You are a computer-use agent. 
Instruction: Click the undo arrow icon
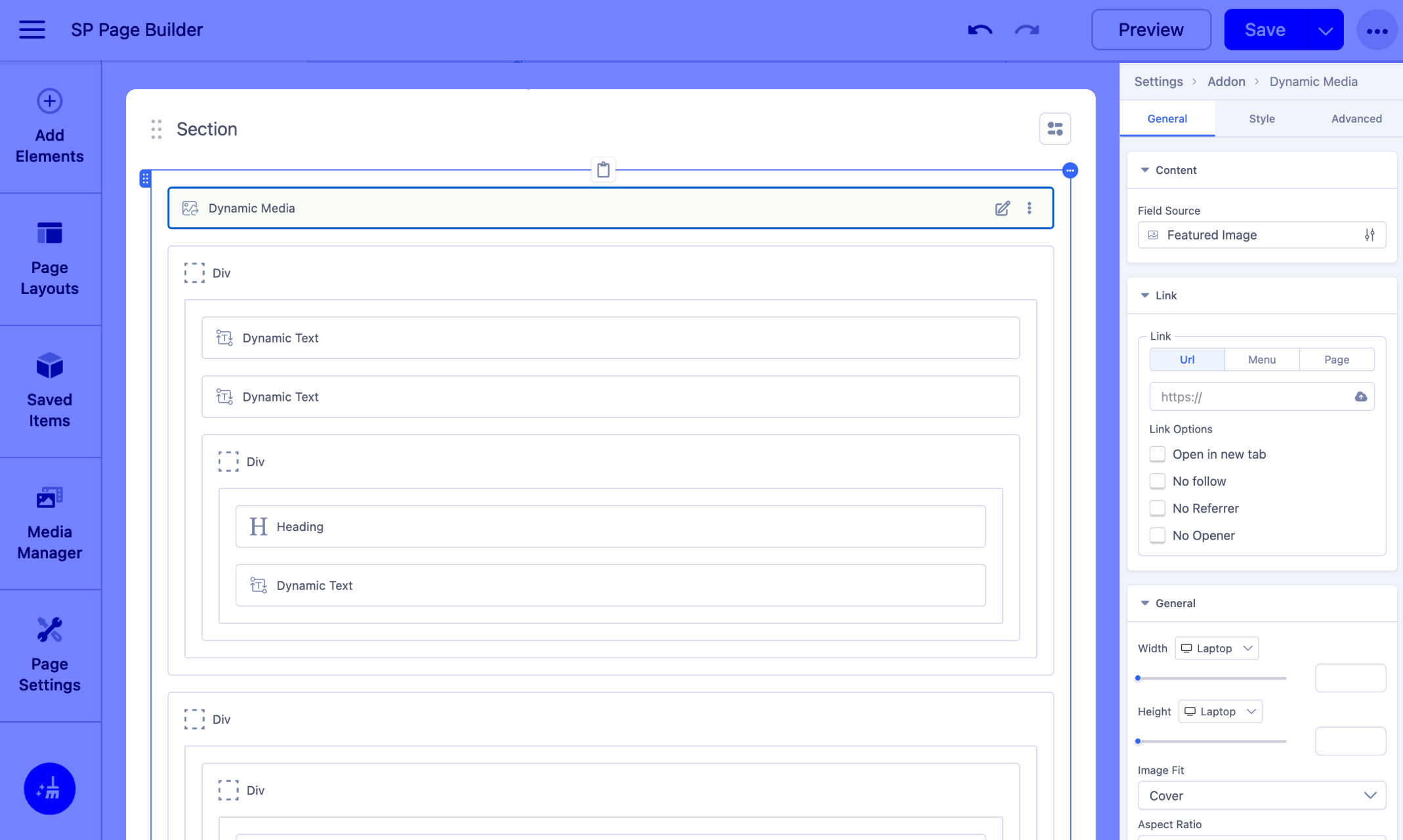980,30
